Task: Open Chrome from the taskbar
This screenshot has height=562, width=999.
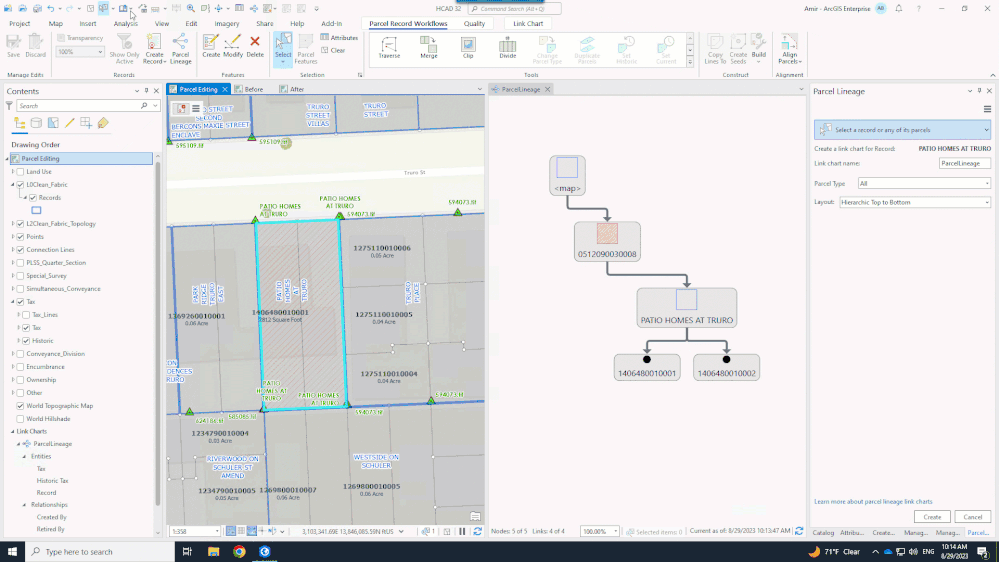Action: (x=239, y=552)
